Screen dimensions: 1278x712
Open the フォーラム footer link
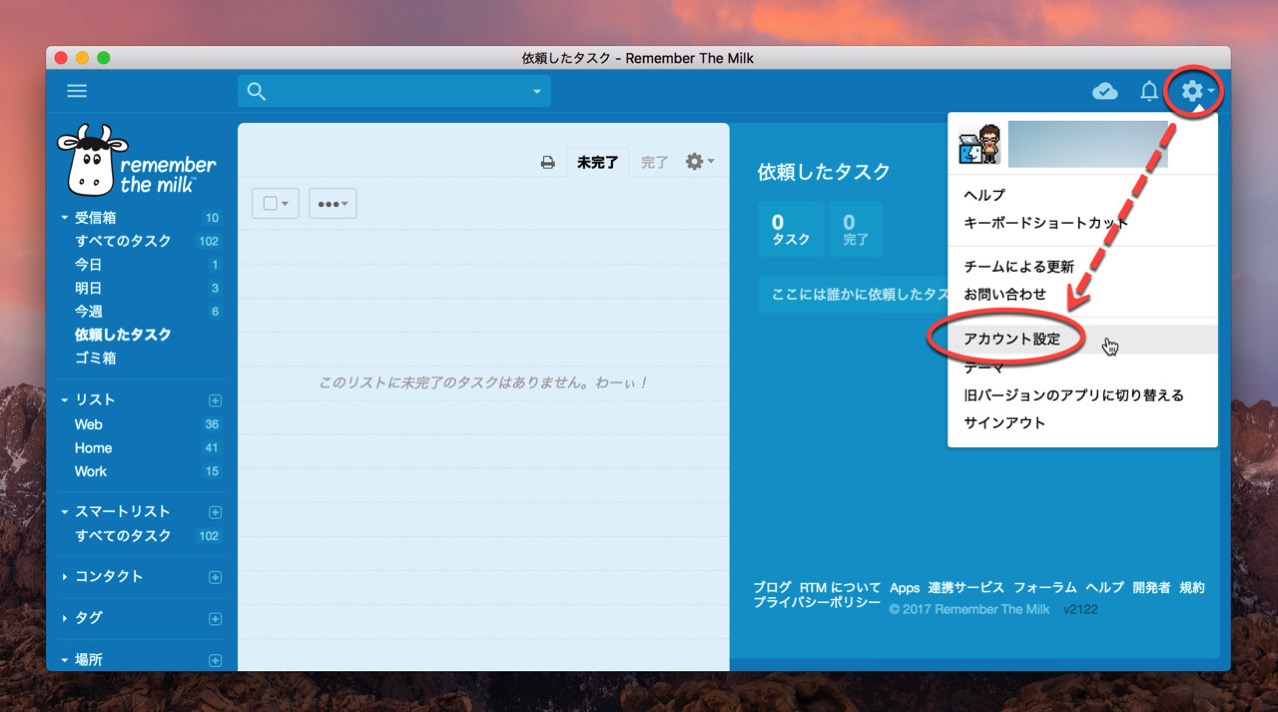[1045, 587]
